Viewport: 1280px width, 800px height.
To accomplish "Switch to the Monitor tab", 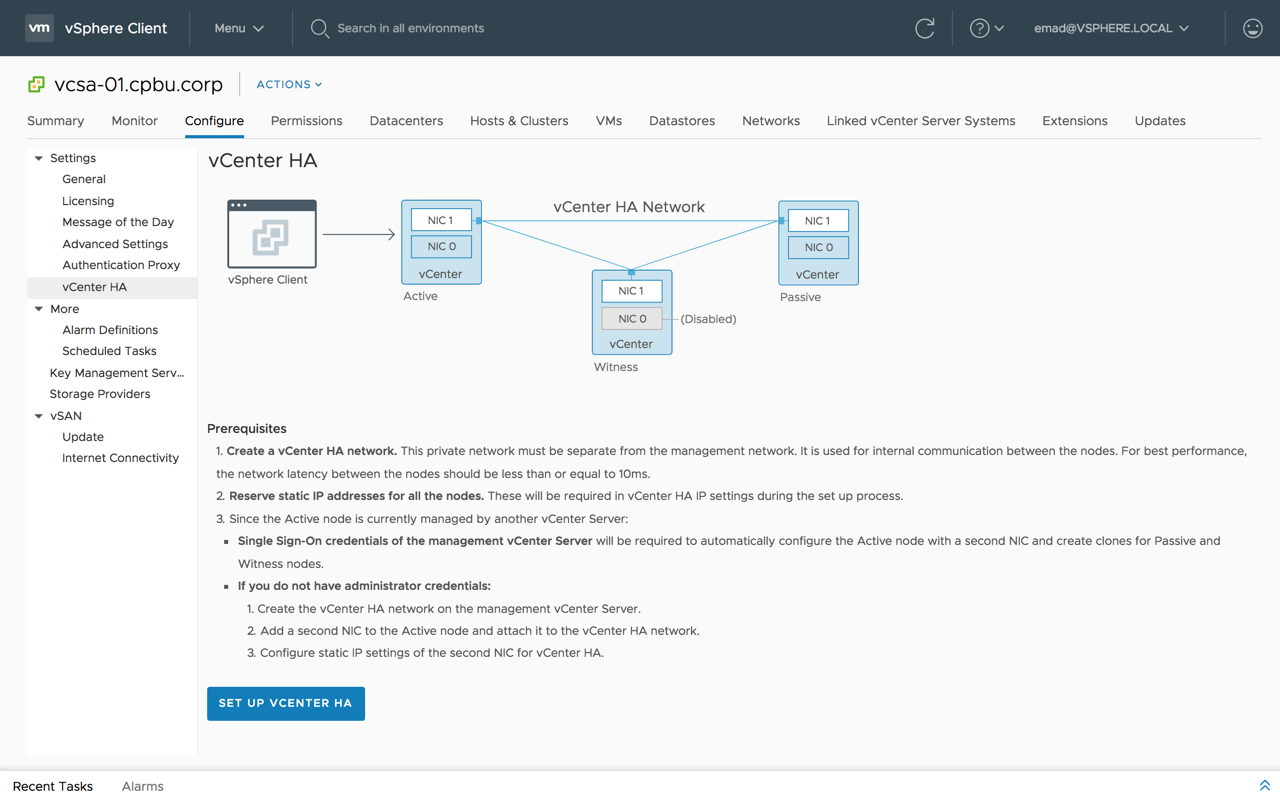I will [134, 121].
